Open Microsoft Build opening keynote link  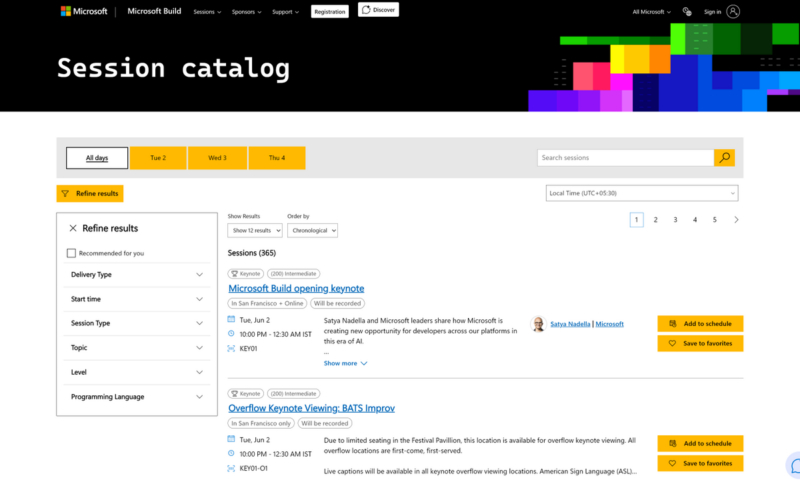click(x=296, y=288)
